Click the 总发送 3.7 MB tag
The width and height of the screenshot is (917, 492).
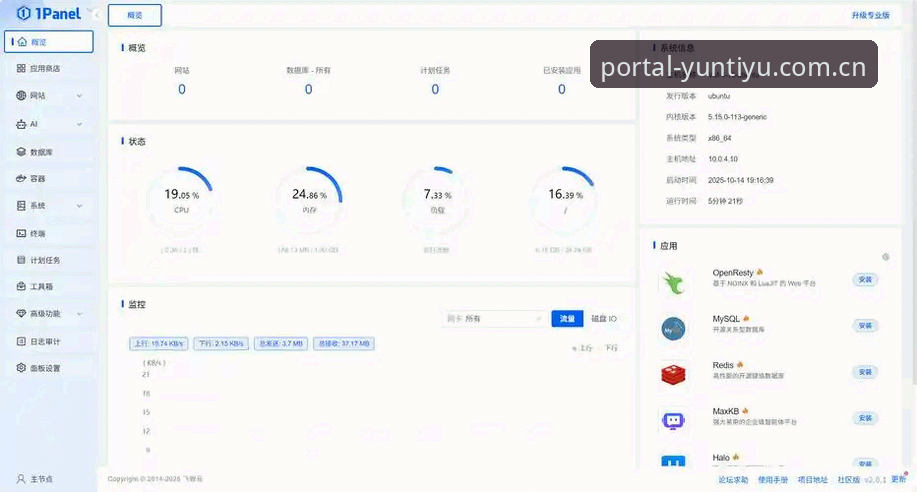point(281,344)
